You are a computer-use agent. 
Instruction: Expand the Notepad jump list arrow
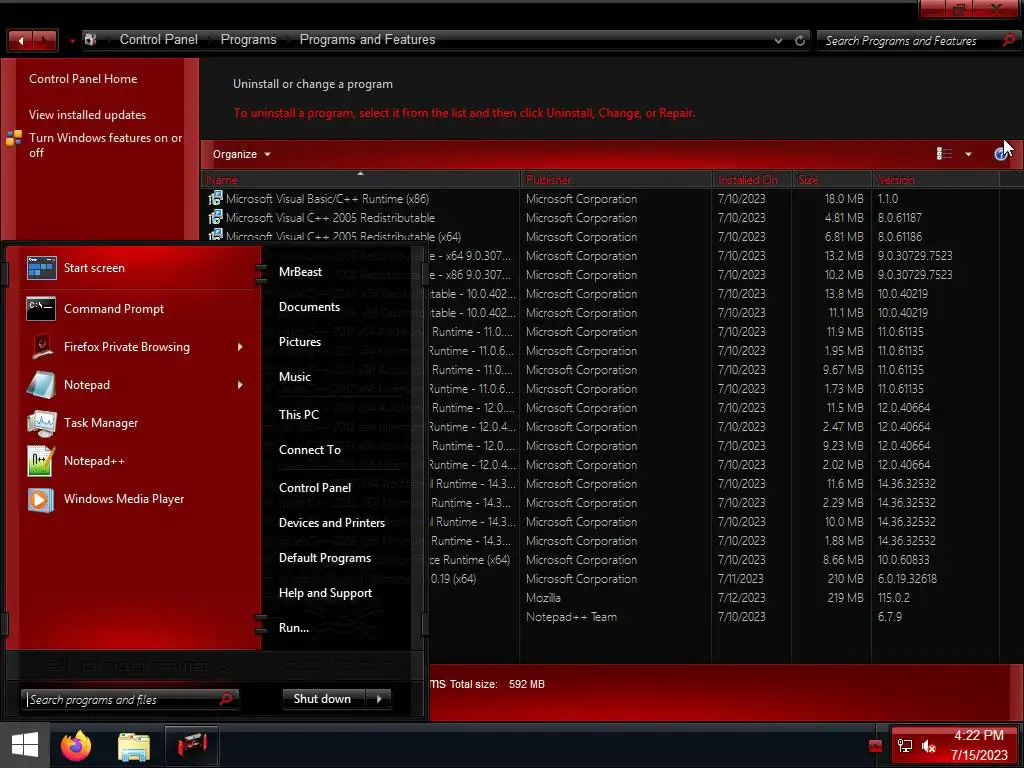pos(240,385)
